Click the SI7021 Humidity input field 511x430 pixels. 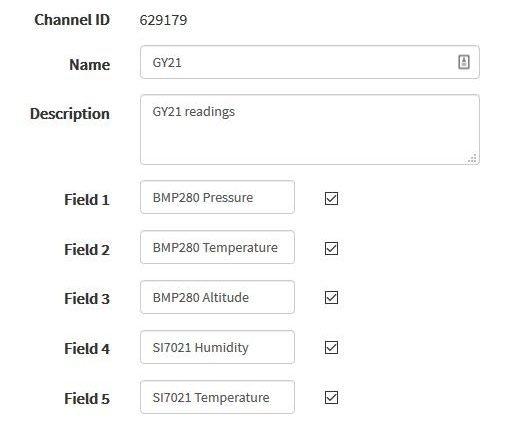pos(217,347)
